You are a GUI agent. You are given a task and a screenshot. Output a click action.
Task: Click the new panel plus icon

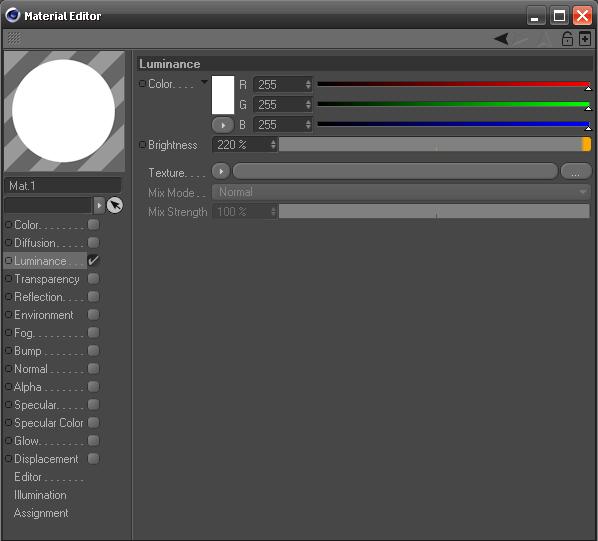[x=585, y=39]
